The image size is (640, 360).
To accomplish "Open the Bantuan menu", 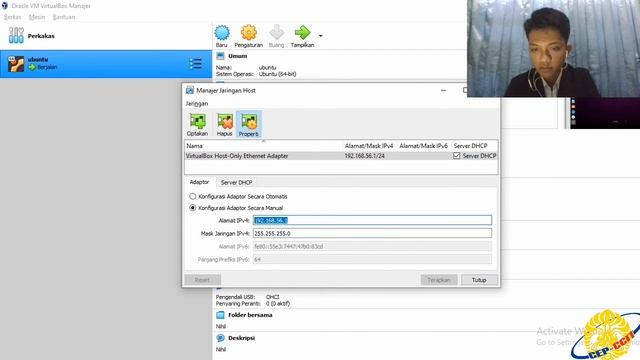I will pyautogui.click(x=64, y=17).
